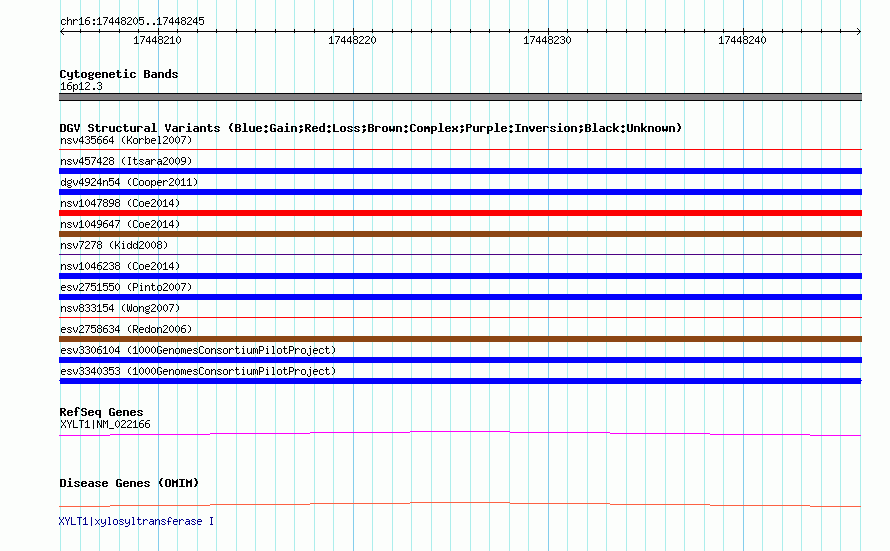Select esv3306104 1000GenomesConsortiumPilotProject label
890x551 pixels.
(x=198, y=350)
